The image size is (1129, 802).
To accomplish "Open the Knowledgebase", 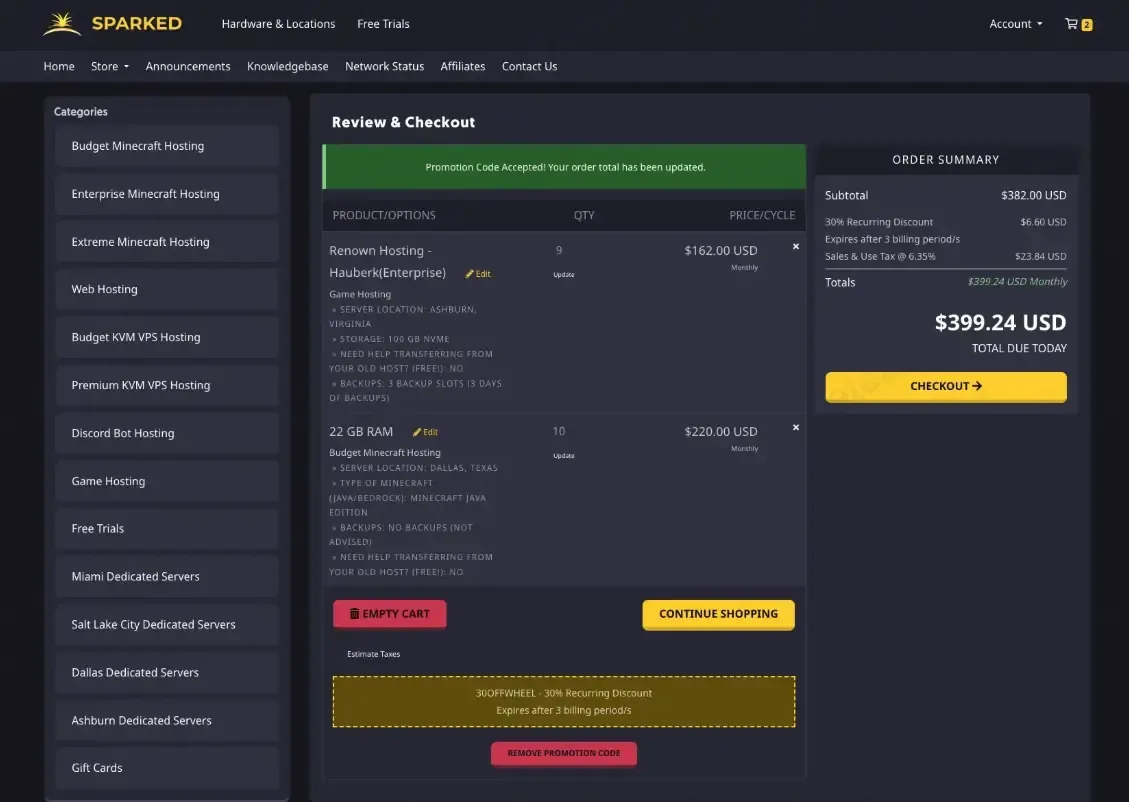I will click(x=287, y=66).
